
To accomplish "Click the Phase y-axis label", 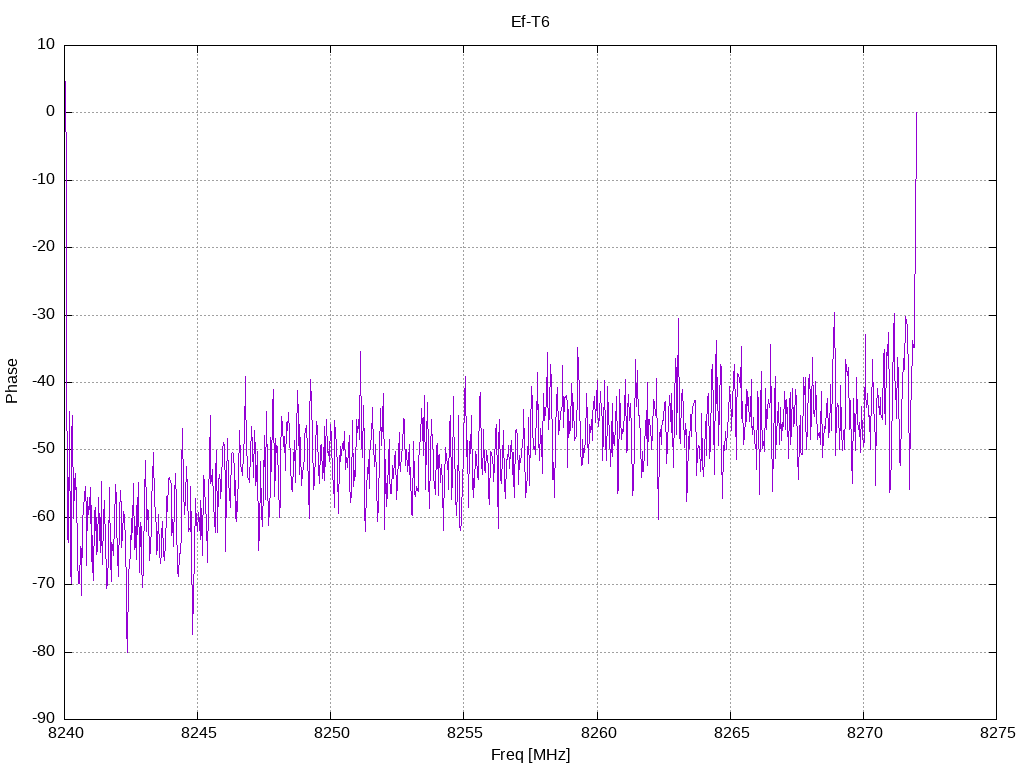I will pyautogui.click(x=12, y=381).
